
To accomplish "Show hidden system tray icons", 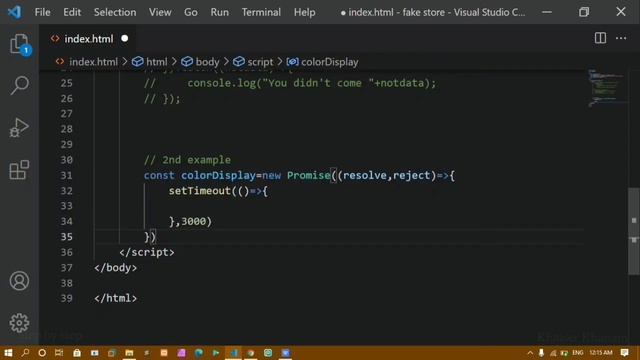I will click(x=530, y=353).
